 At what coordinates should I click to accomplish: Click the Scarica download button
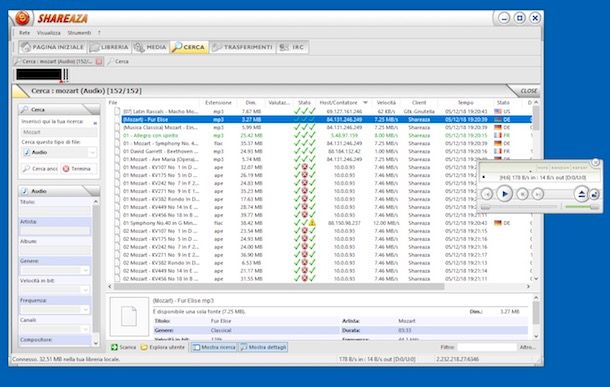click(123, 347)
